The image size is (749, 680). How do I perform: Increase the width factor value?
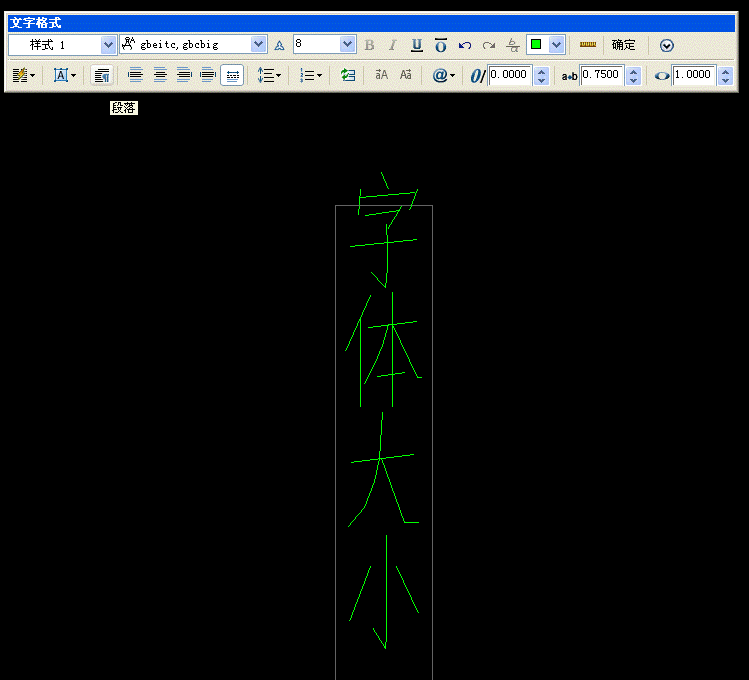click(726, 71)
